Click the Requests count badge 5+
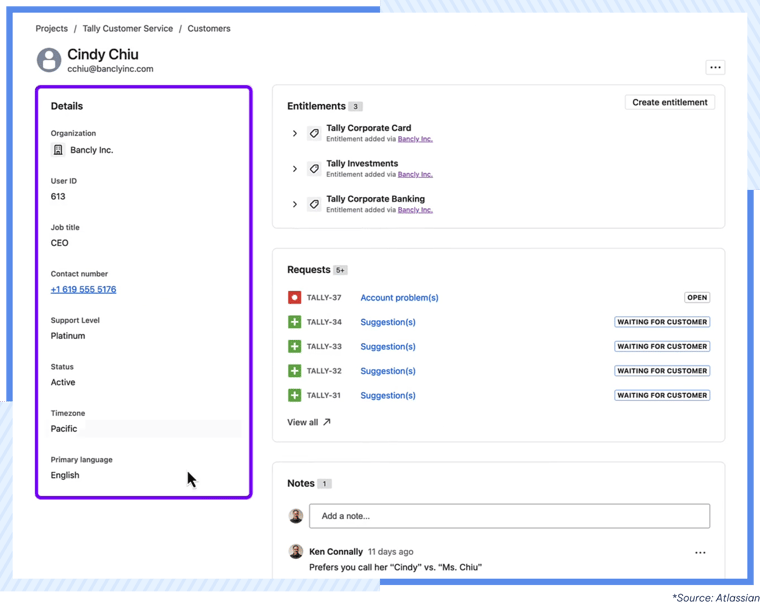760x604 pixels. pos(340,270)
